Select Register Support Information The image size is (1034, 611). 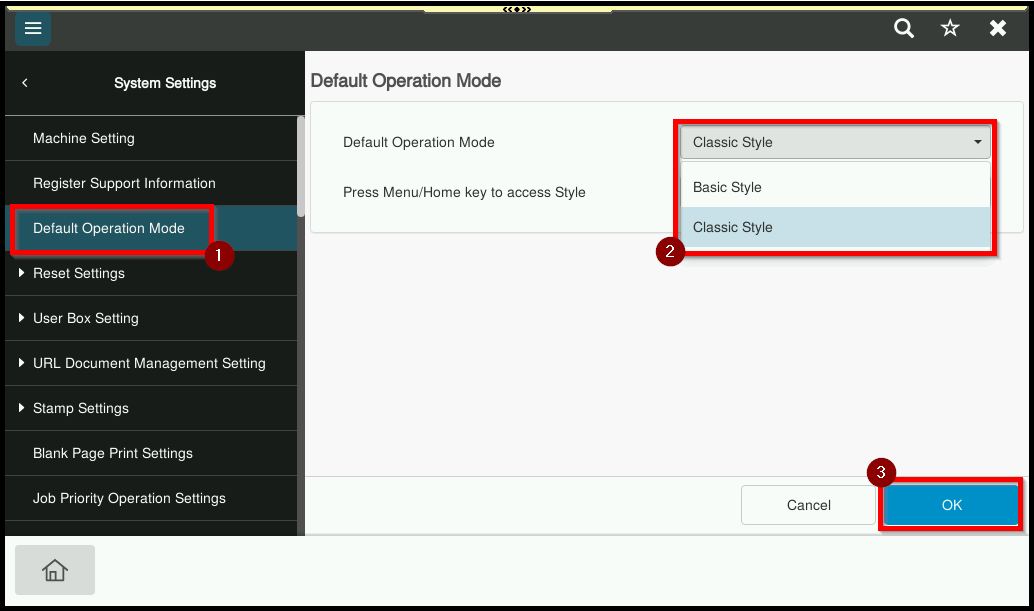point(124,183)
